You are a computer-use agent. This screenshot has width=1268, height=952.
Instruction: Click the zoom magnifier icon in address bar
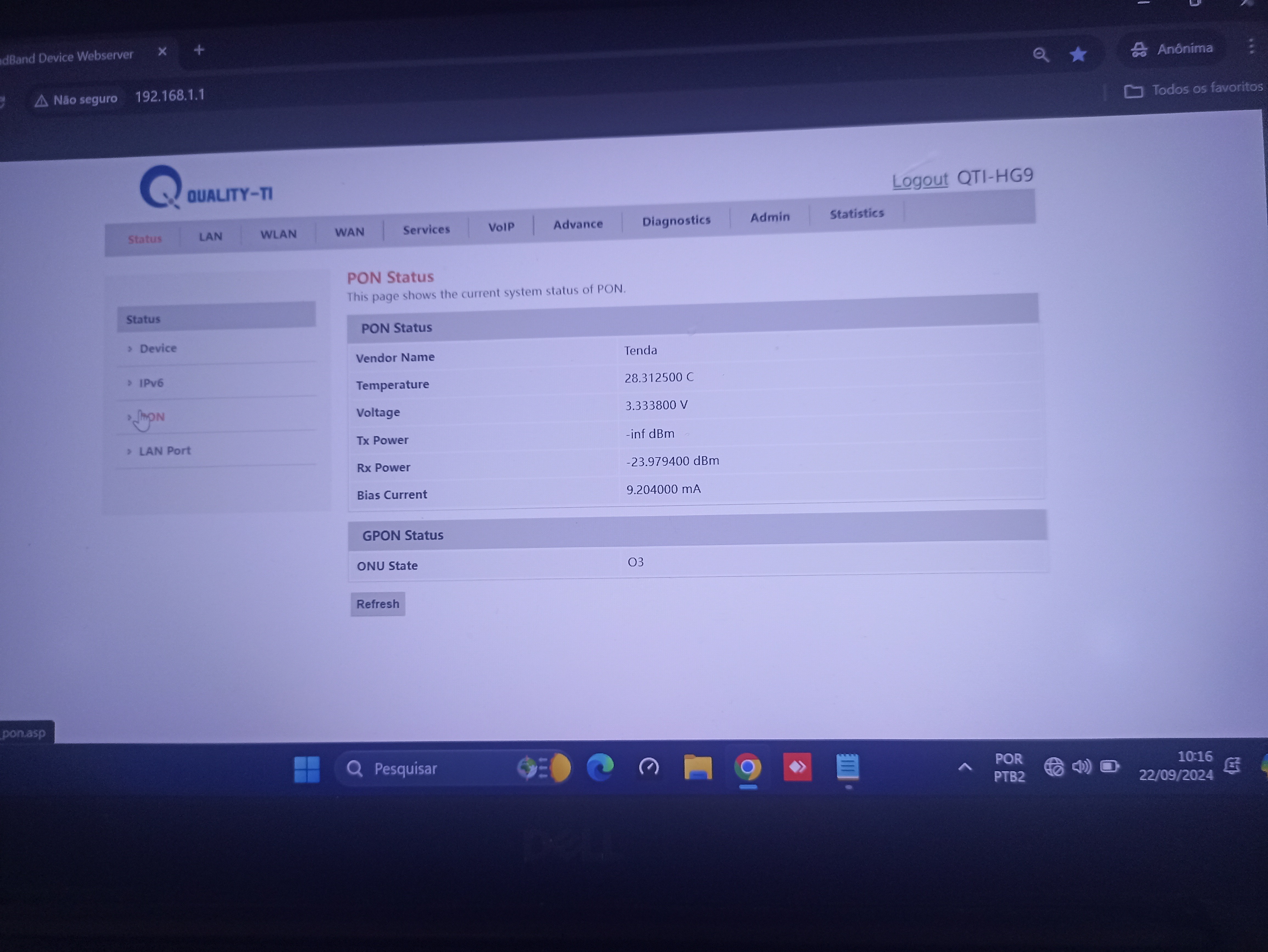pos(1040,55)
